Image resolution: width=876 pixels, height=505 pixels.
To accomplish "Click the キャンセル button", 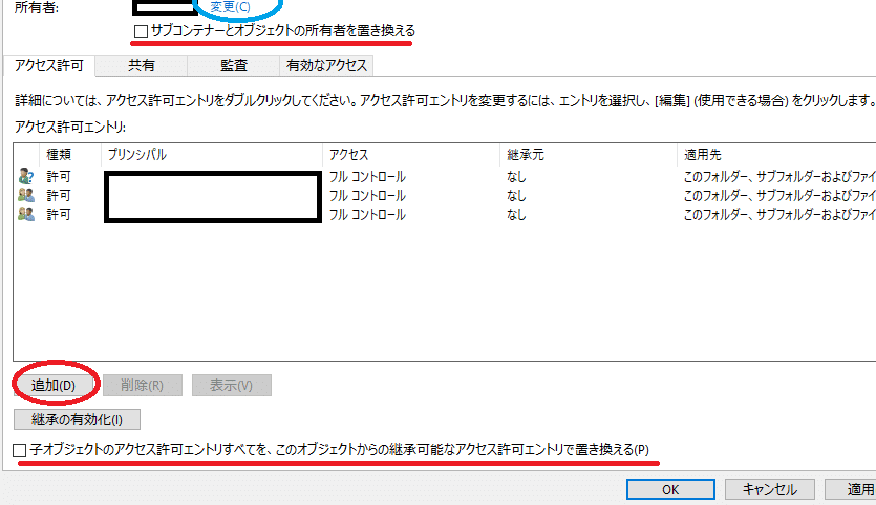I will [x=769, y=490].
